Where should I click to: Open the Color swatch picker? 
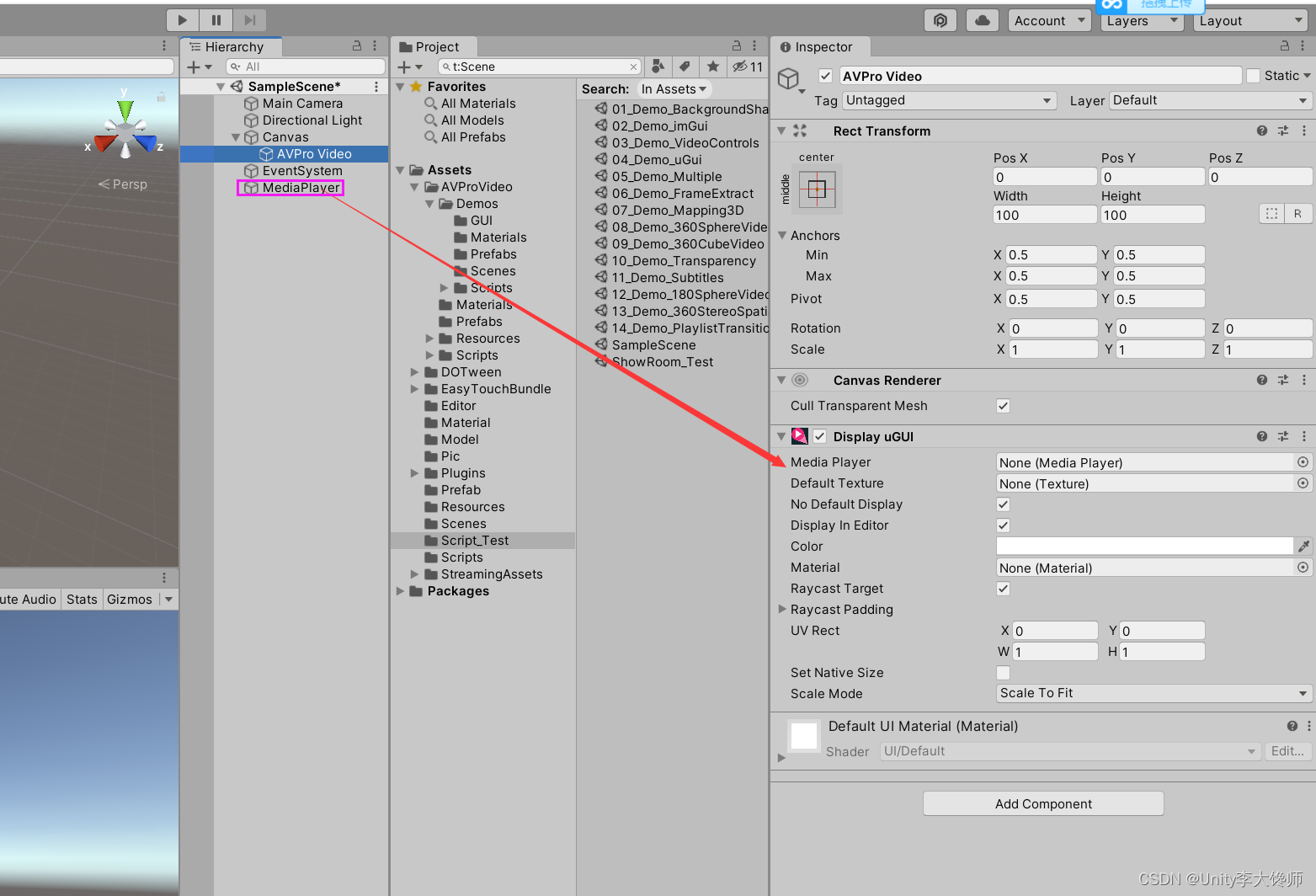[x=1144, y=547]
